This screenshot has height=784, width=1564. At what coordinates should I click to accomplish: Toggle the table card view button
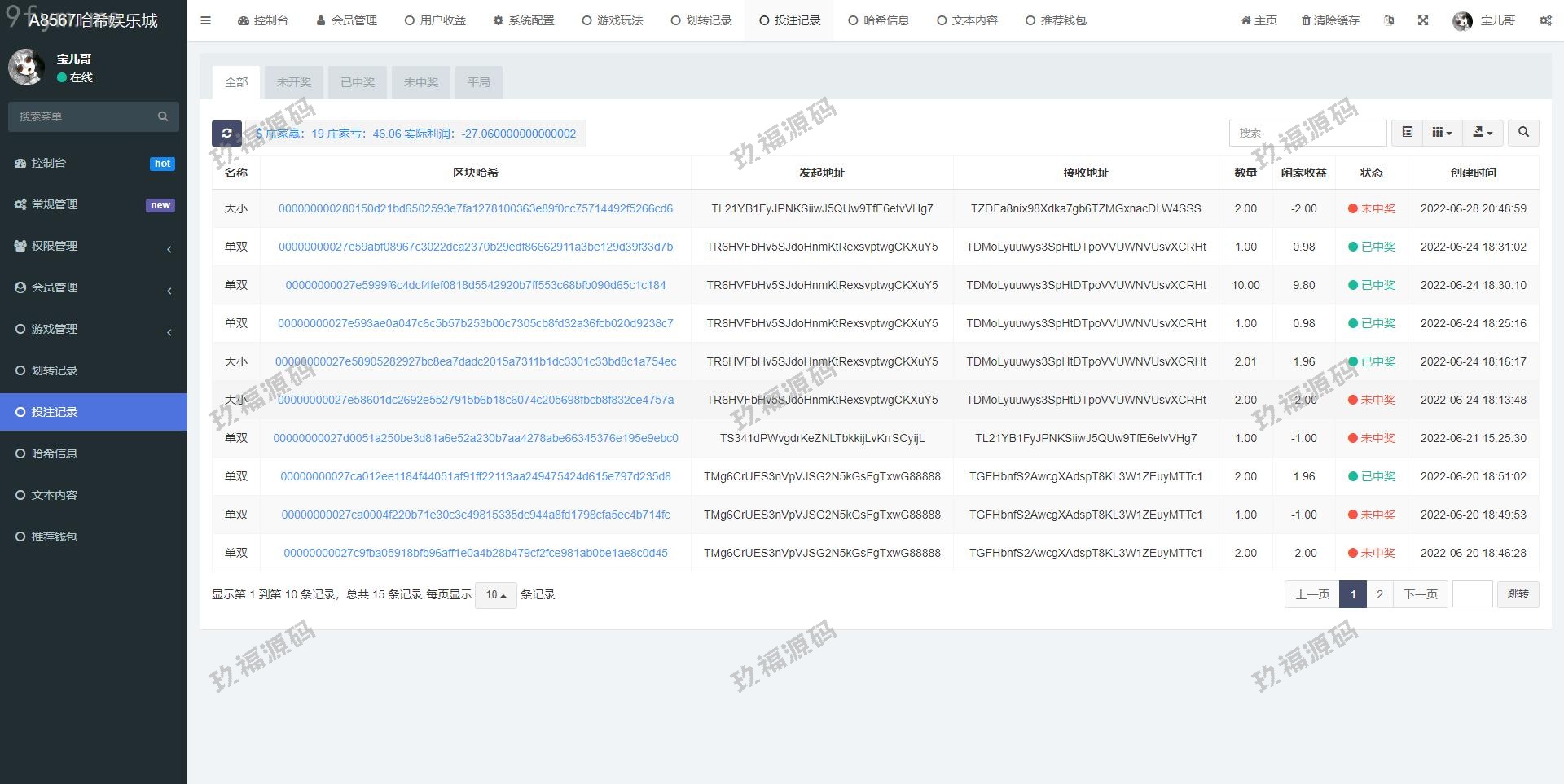pos(1407,132)
